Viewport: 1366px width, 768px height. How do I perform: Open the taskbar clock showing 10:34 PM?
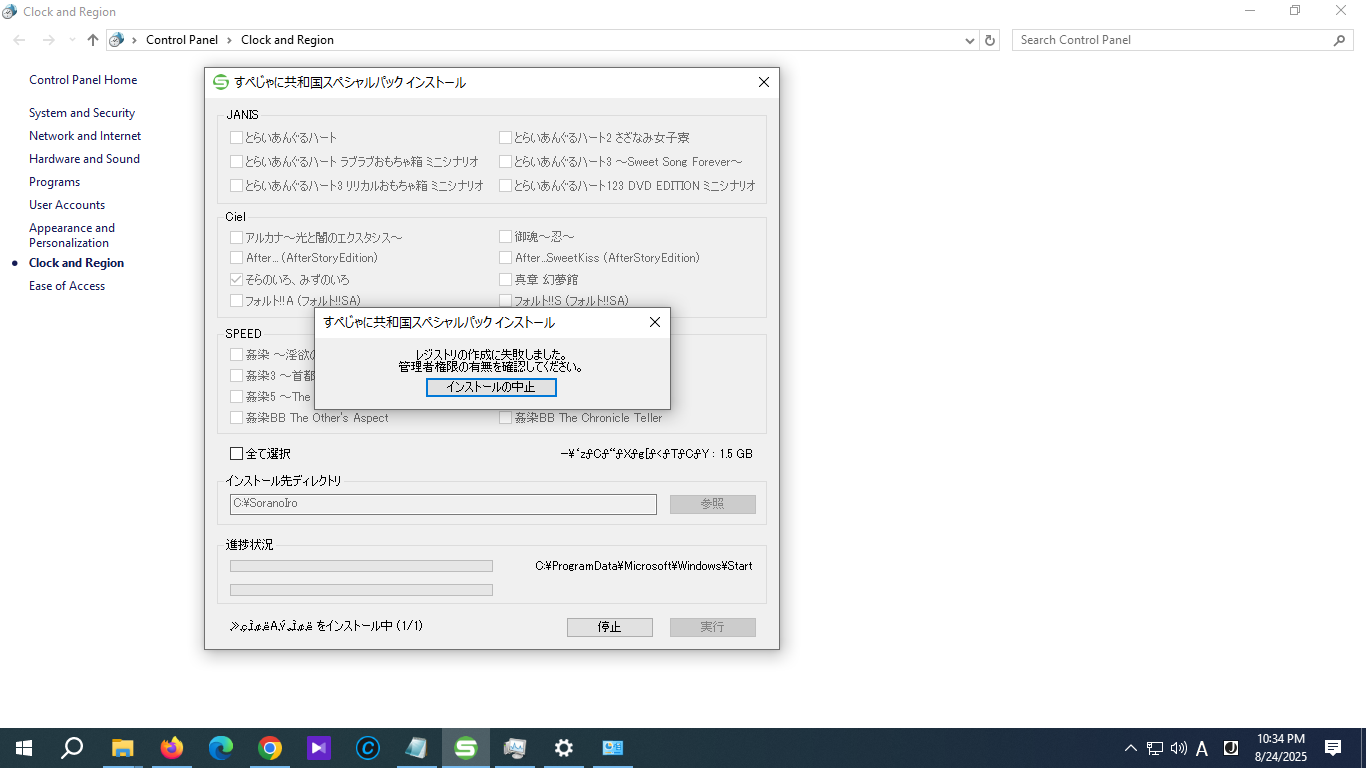(x=1280, y=748)
